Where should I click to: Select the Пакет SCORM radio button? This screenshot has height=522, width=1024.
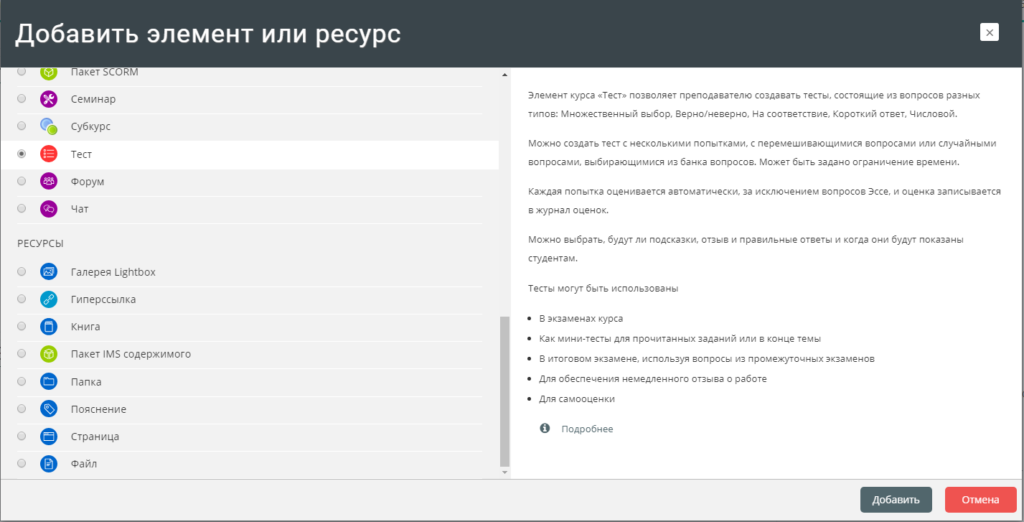(22, 71)
